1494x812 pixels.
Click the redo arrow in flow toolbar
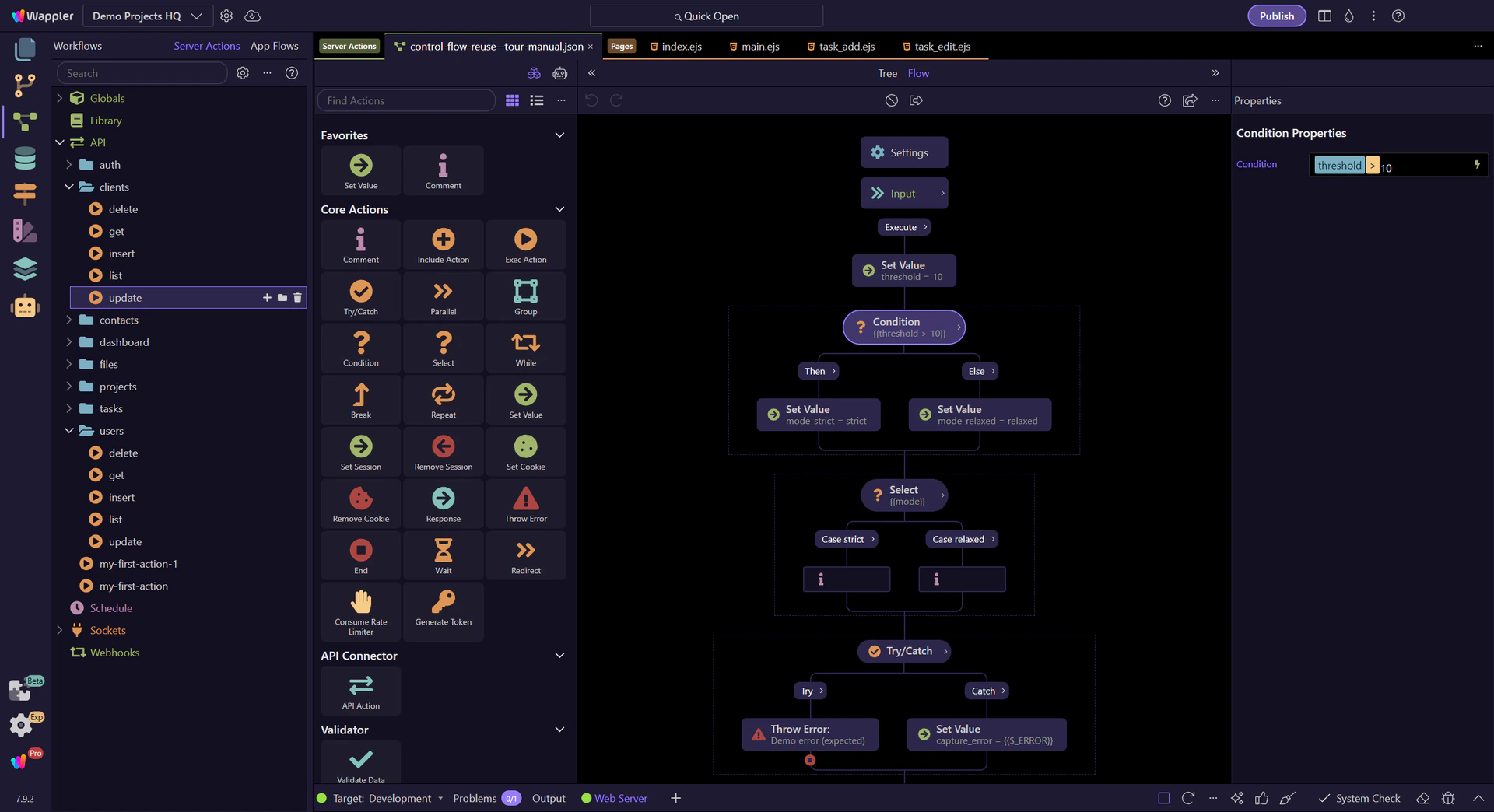pyautogui.click(x=616, y=100)
